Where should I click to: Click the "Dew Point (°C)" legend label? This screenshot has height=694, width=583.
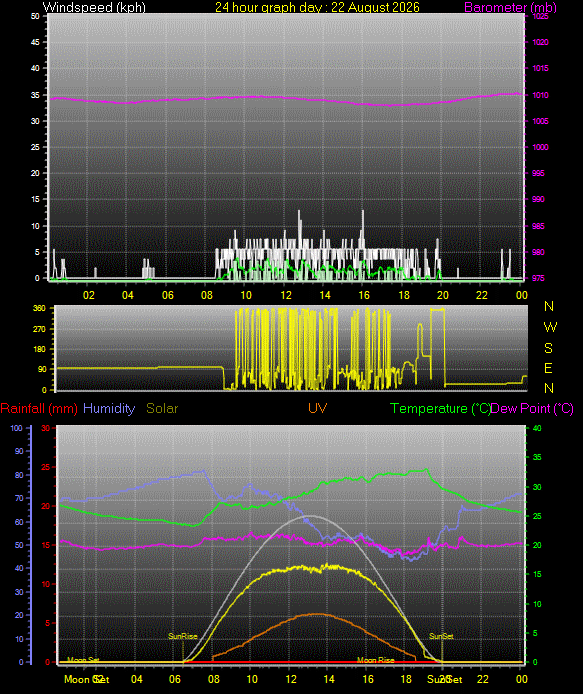[533, 409]
